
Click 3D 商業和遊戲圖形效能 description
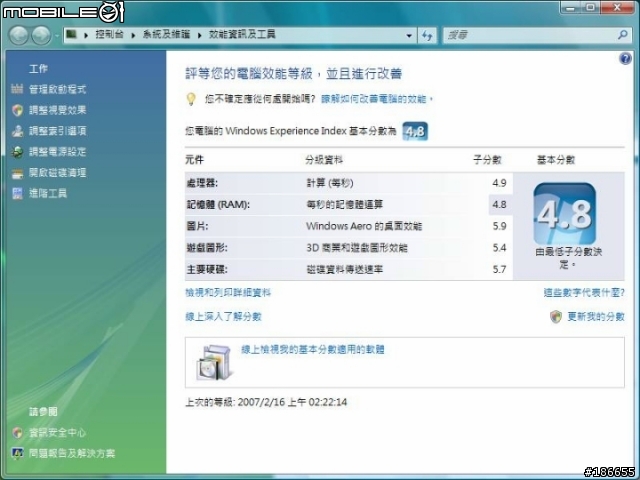pos(357,248)
